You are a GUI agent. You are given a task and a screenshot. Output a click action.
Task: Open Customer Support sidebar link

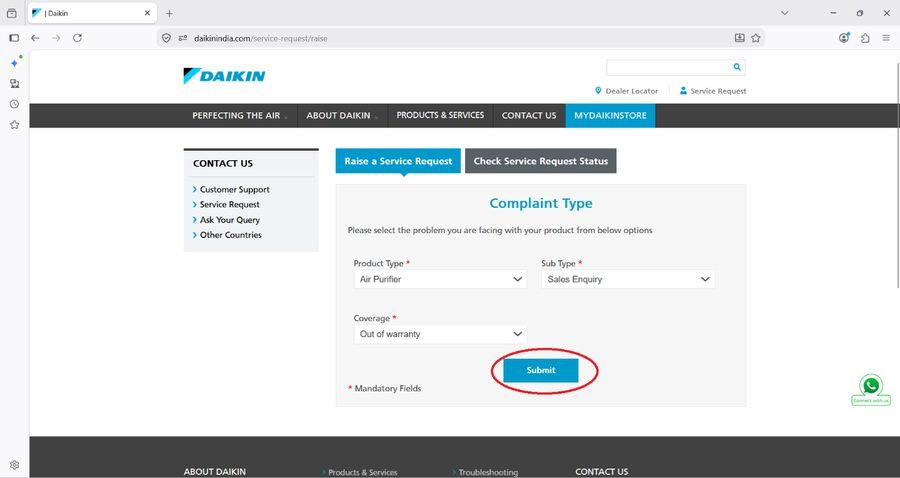click(x=234, y=189)
